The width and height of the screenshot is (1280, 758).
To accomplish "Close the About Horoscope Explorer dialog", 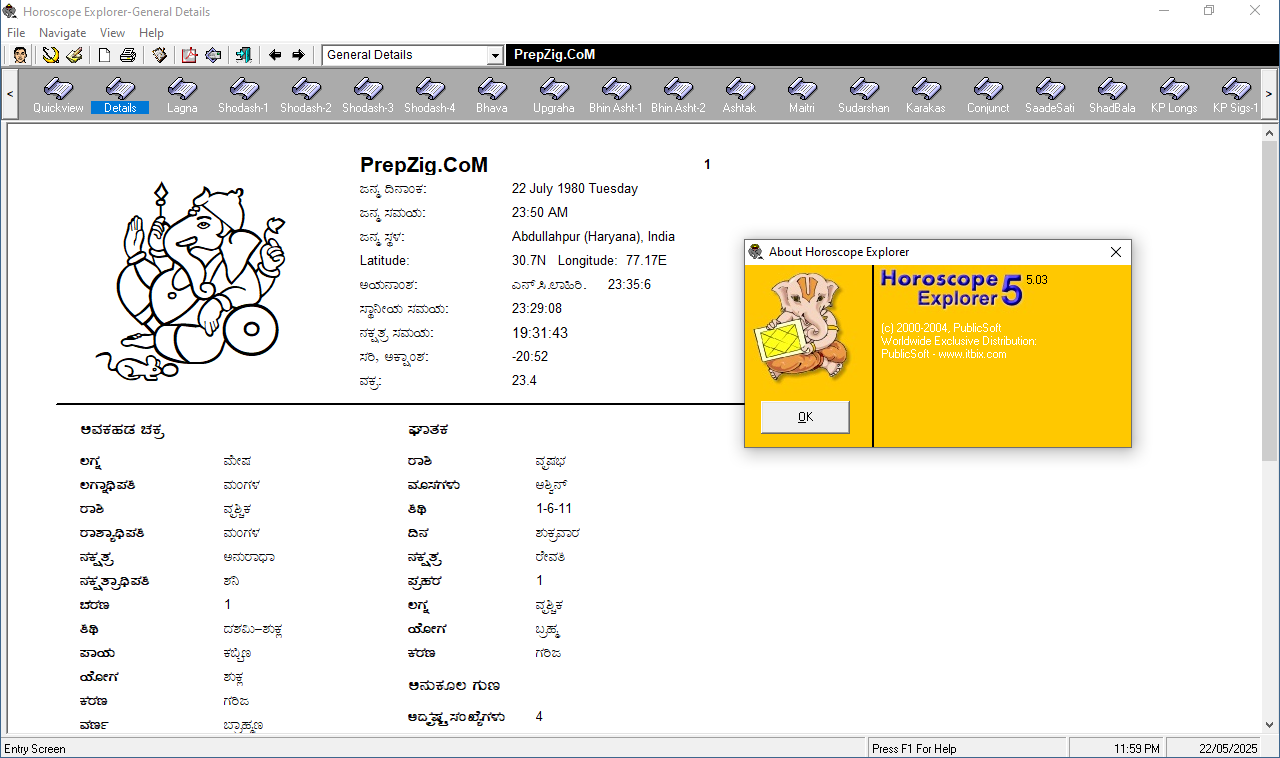I will [1116, 252].
